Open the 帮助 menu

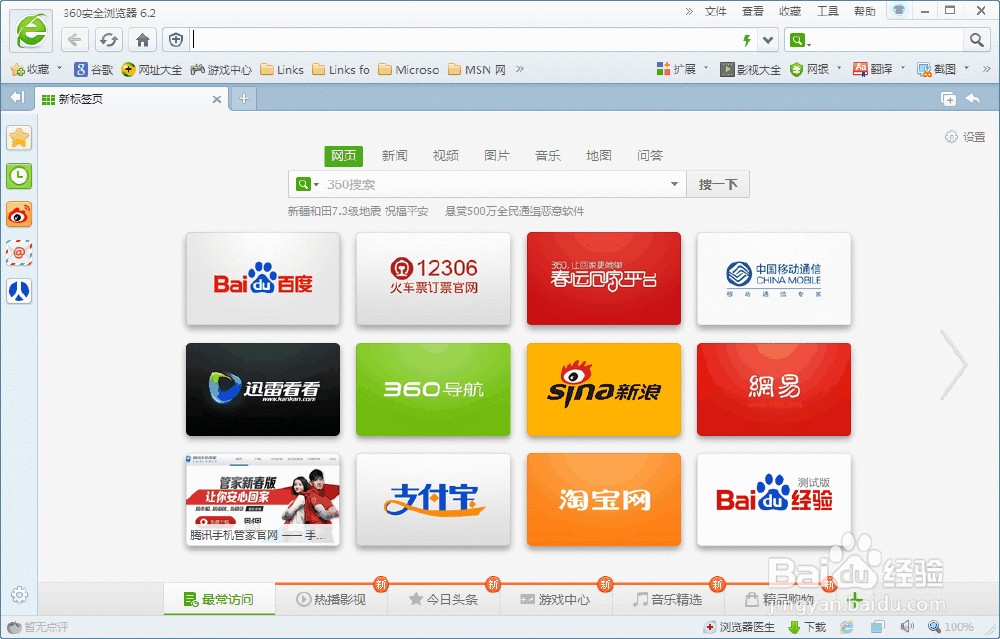pyautogui.click(x=865, y=11)
